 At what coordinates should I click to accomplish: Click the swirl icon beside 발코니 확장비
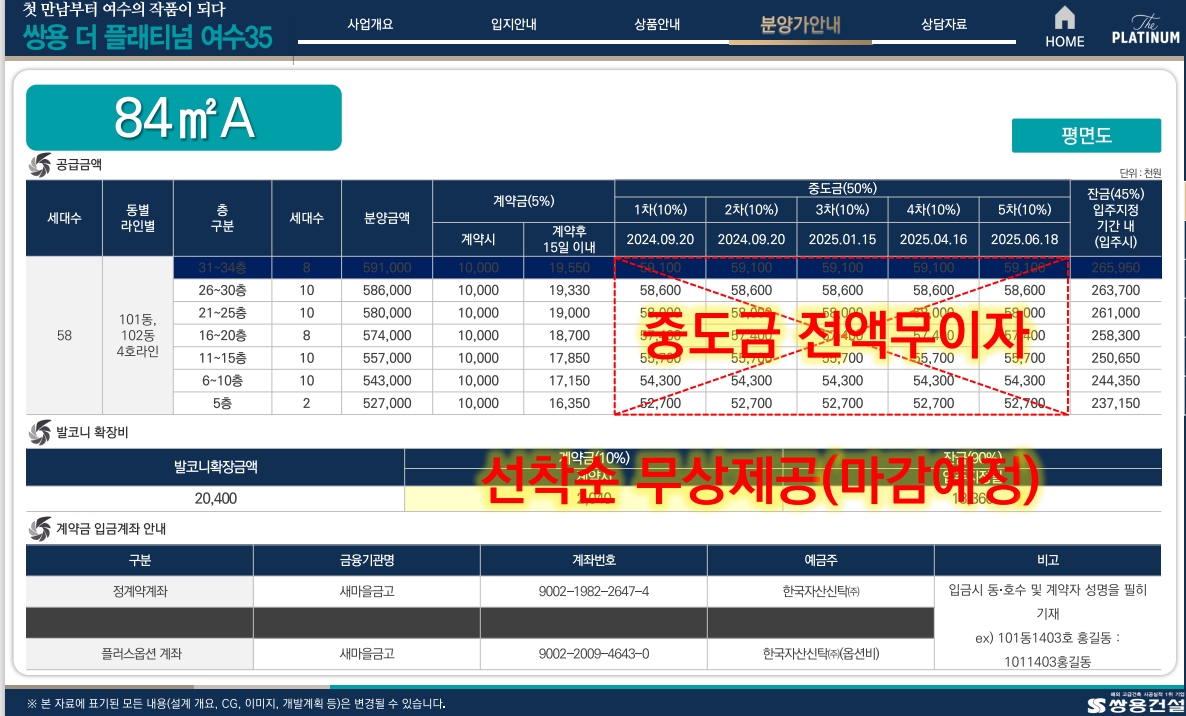(x=39, y=432)
